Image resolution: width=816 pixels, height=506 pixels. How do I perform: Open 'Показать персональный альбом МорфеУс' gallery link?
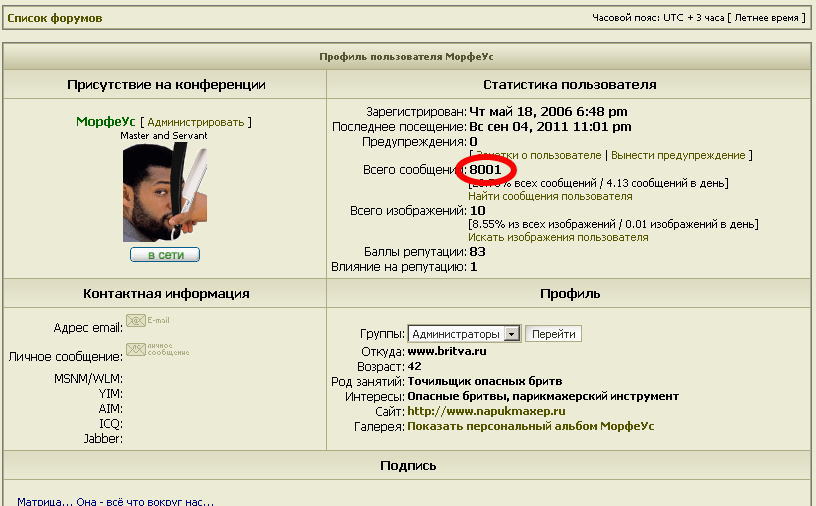530,426
